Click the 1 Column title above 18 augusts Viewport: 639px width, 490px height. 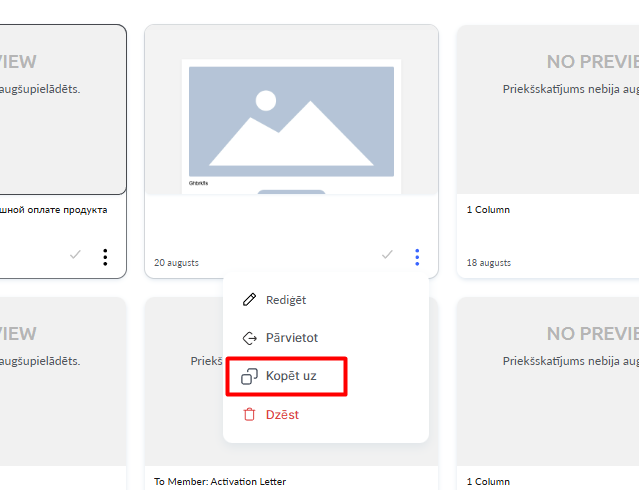488,210
